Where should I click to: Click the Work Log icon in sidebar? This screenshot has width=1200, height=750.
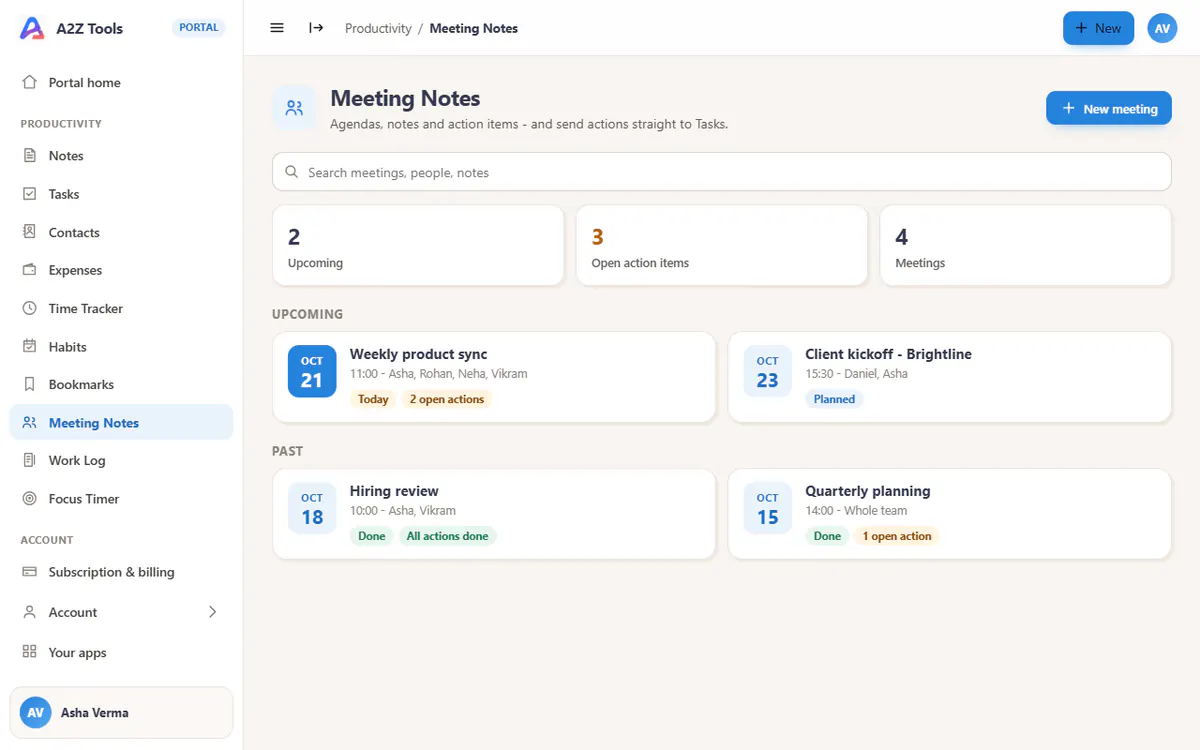[29, 460]
